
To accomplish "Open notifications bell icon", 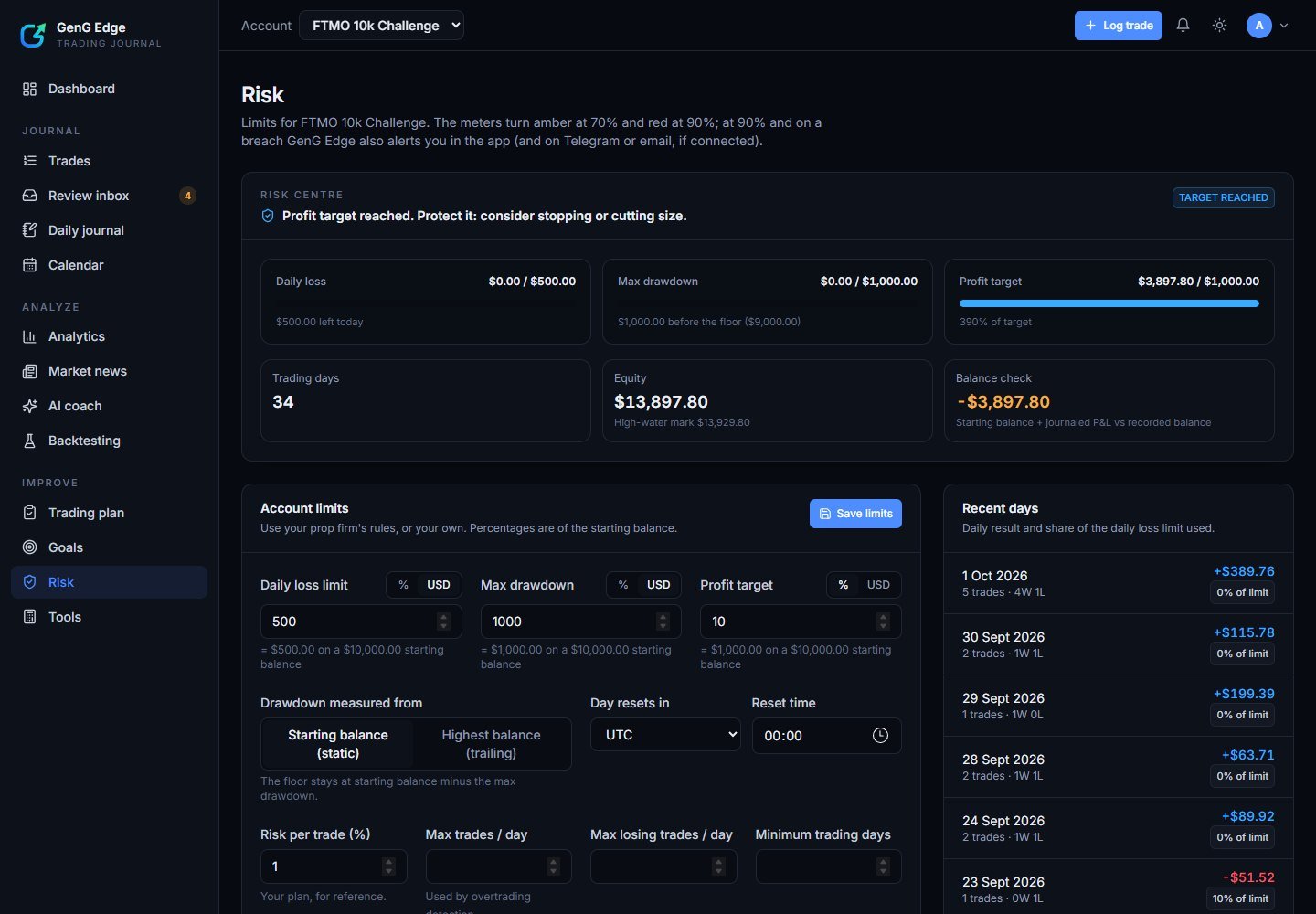I will (1183, 26).
